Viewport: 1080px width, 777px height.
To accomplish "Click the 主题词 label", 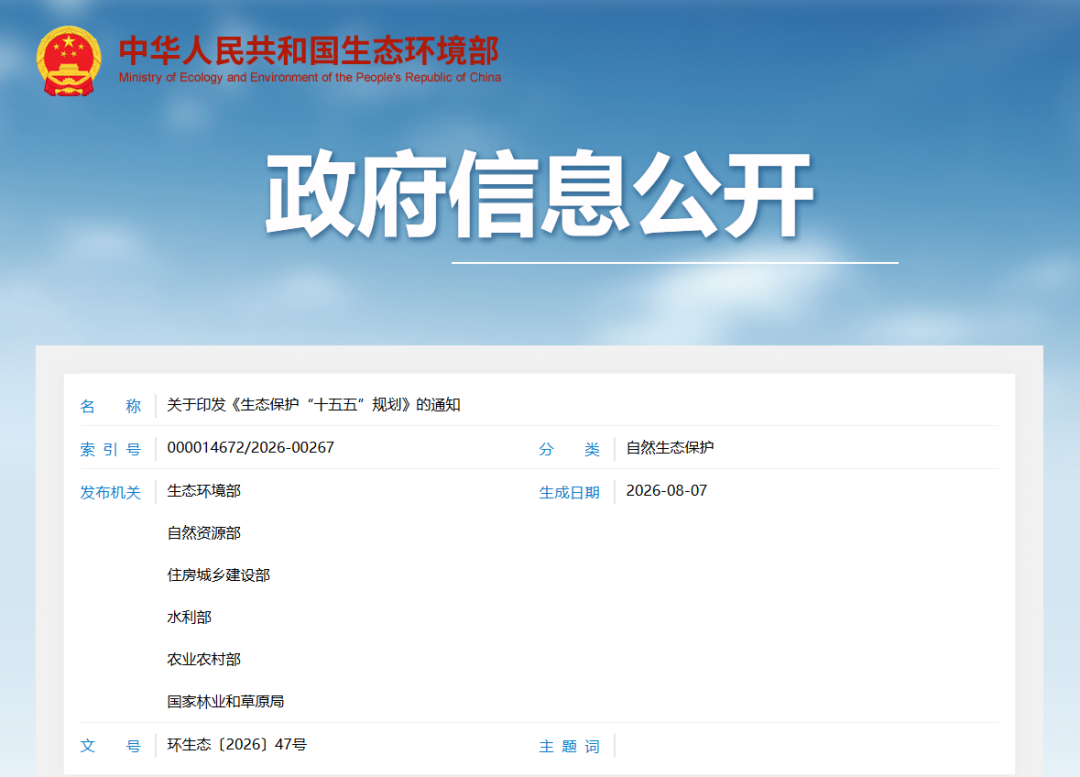I will click(569, 746).
